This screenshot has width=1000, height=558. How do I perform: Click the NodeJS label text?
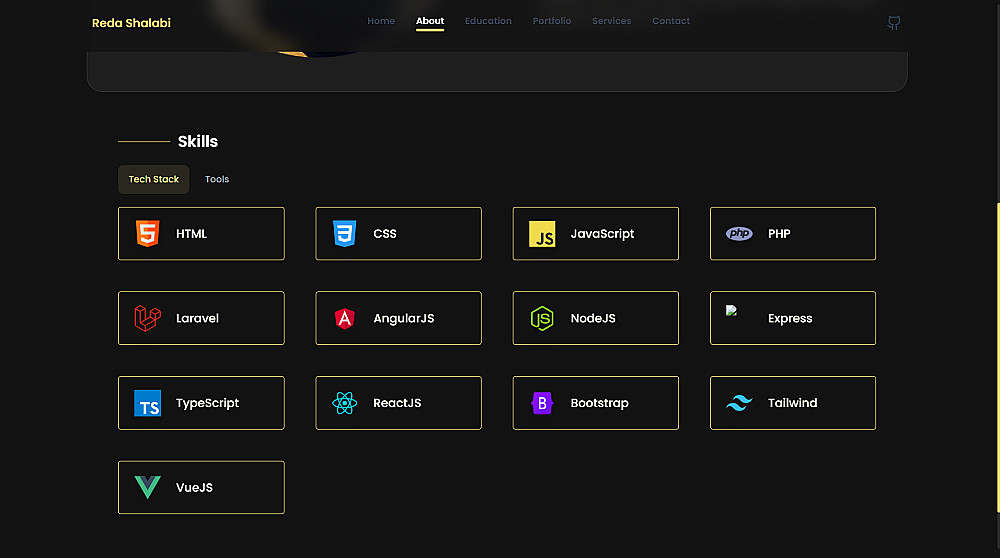coord(593,318)
